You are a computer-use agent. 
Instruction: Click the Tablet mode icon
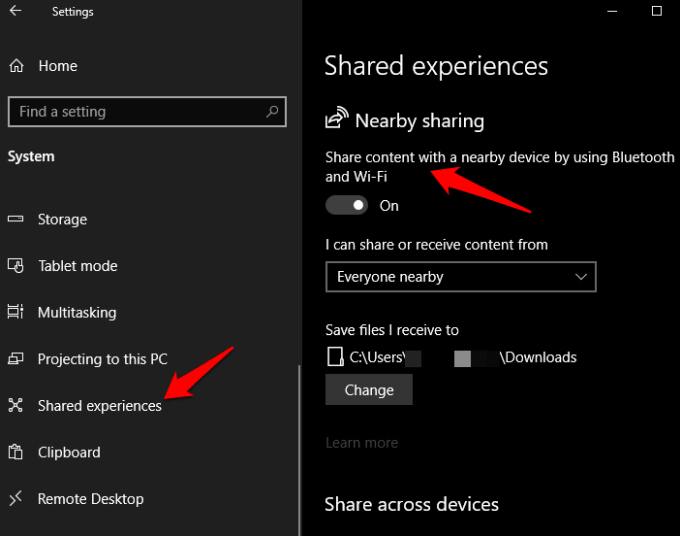[x=16, y=266]
